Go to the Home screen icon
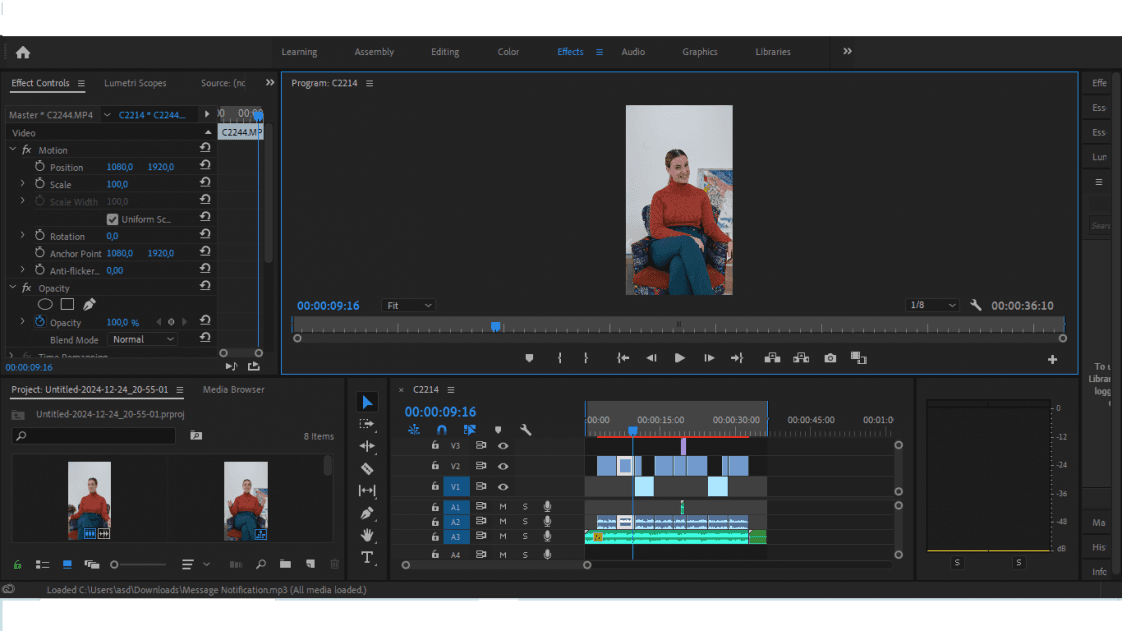 (23, 52)
